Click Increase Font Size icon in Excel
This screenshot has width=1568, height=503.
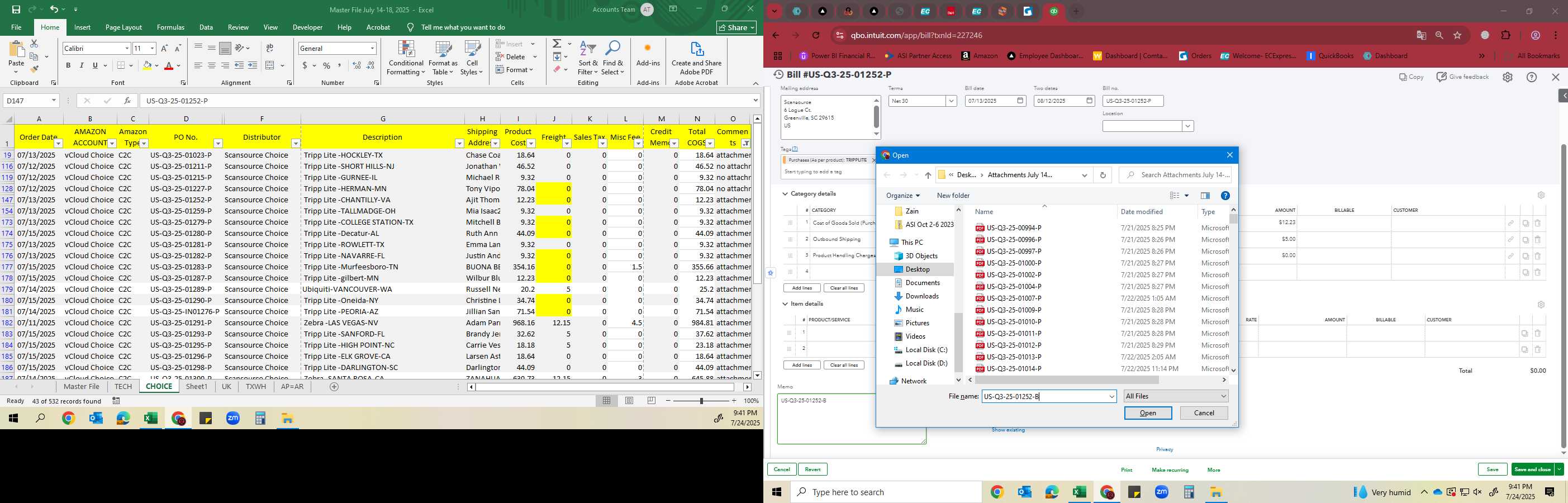click(164, 48)
